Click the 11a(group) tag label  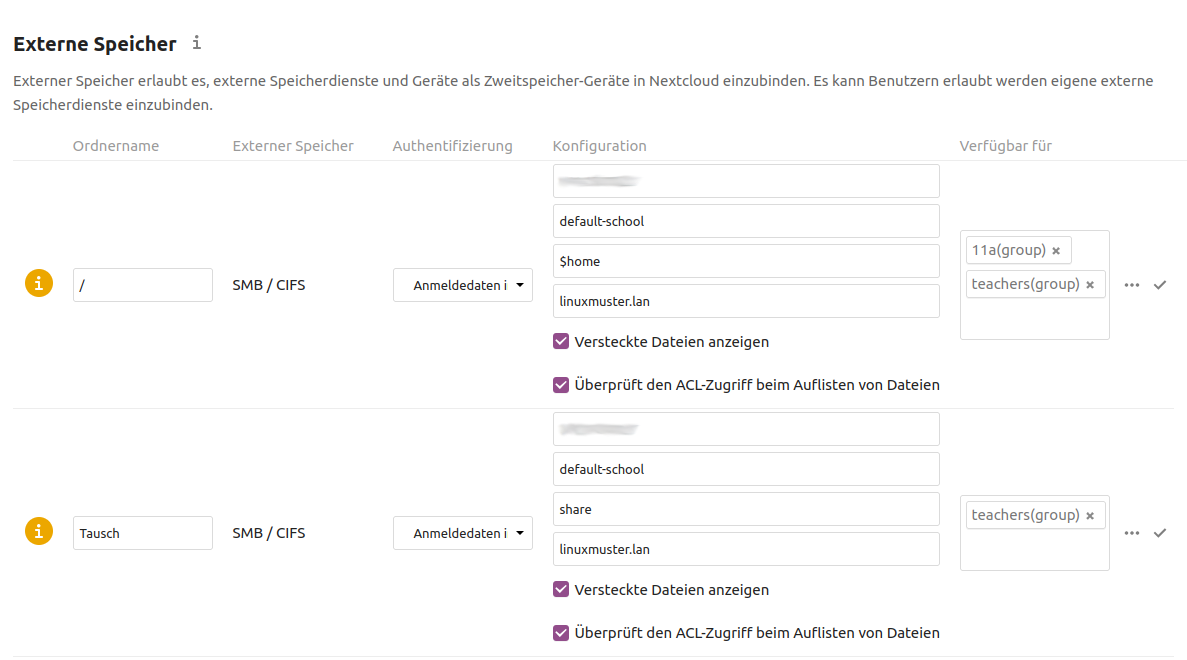coord(1008,250)
